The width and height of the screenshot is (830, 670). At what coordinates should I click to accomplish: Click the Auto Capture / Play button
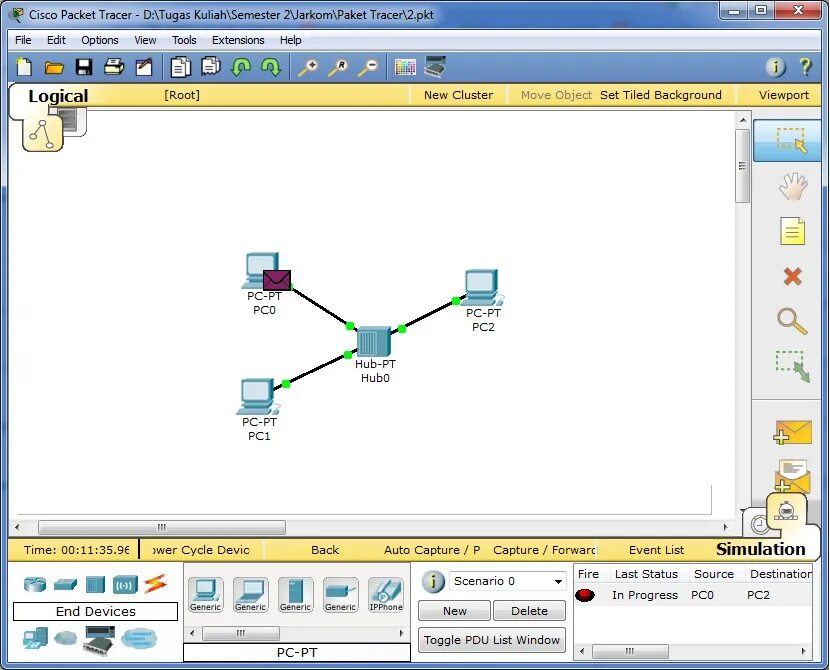(x=432, y=550)
